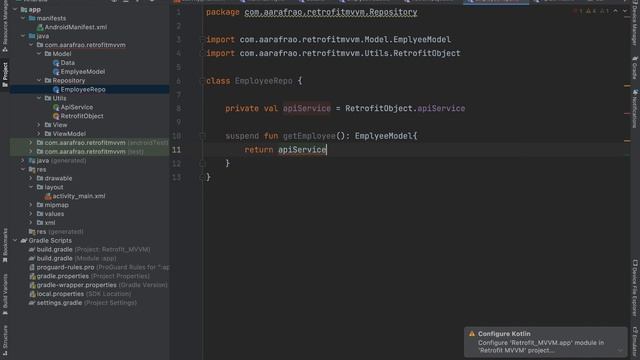Click the Kotlin object icon beside RetrofitObject
This screenshot has width=640, height=360.
(56, 116)
